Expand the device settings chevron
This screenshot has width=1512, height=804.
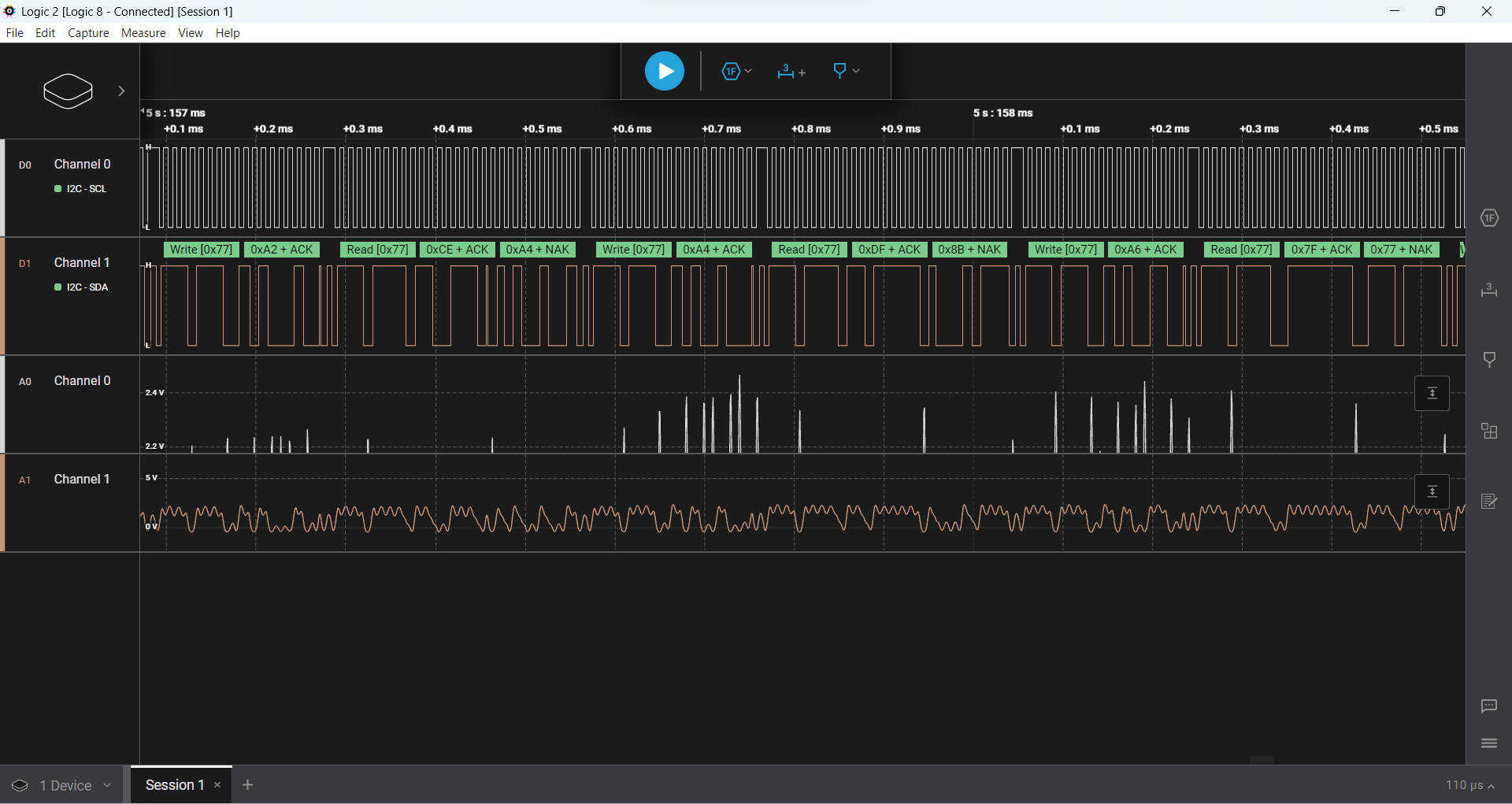[x=121, y=91]
